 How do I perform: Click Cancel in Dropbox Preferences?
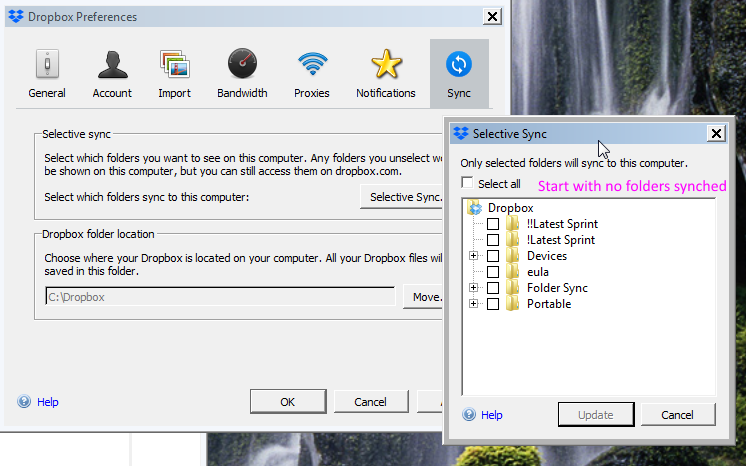click(x=371, y=402)
